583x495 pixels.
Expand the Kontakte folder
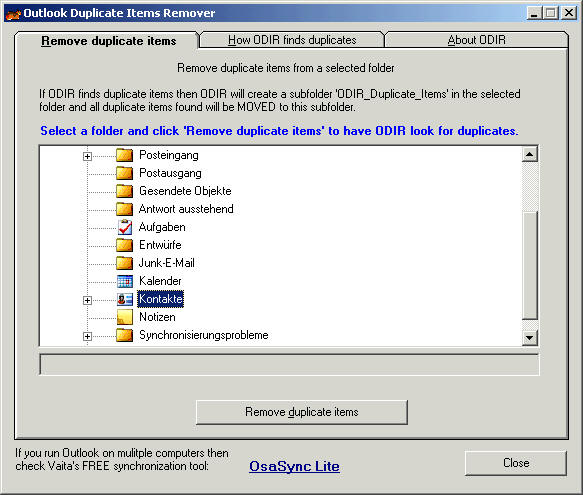click(x=87, y=300)
